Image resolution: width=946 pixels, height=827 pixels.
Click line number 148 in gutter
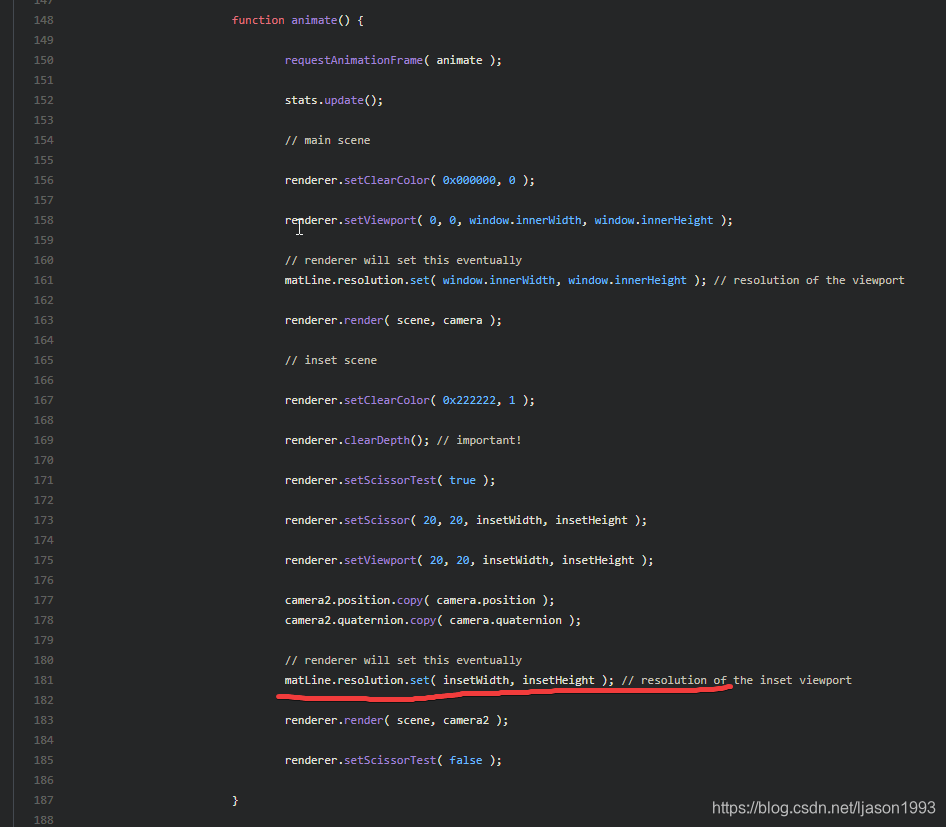[x=43, y=20]
